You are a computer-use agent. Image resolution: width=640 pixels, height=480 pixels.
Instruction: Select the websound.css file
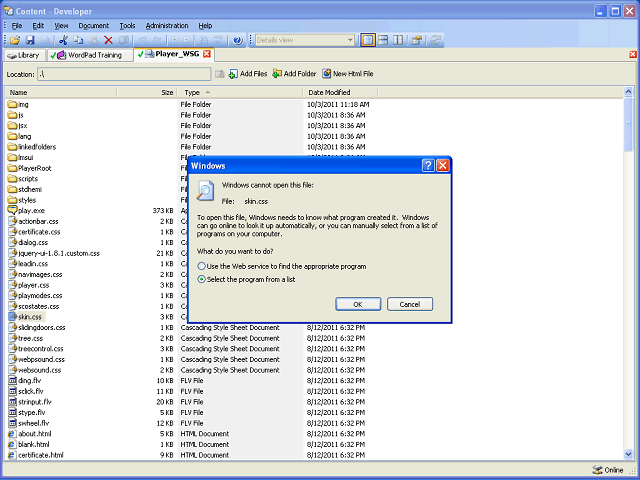40,370
